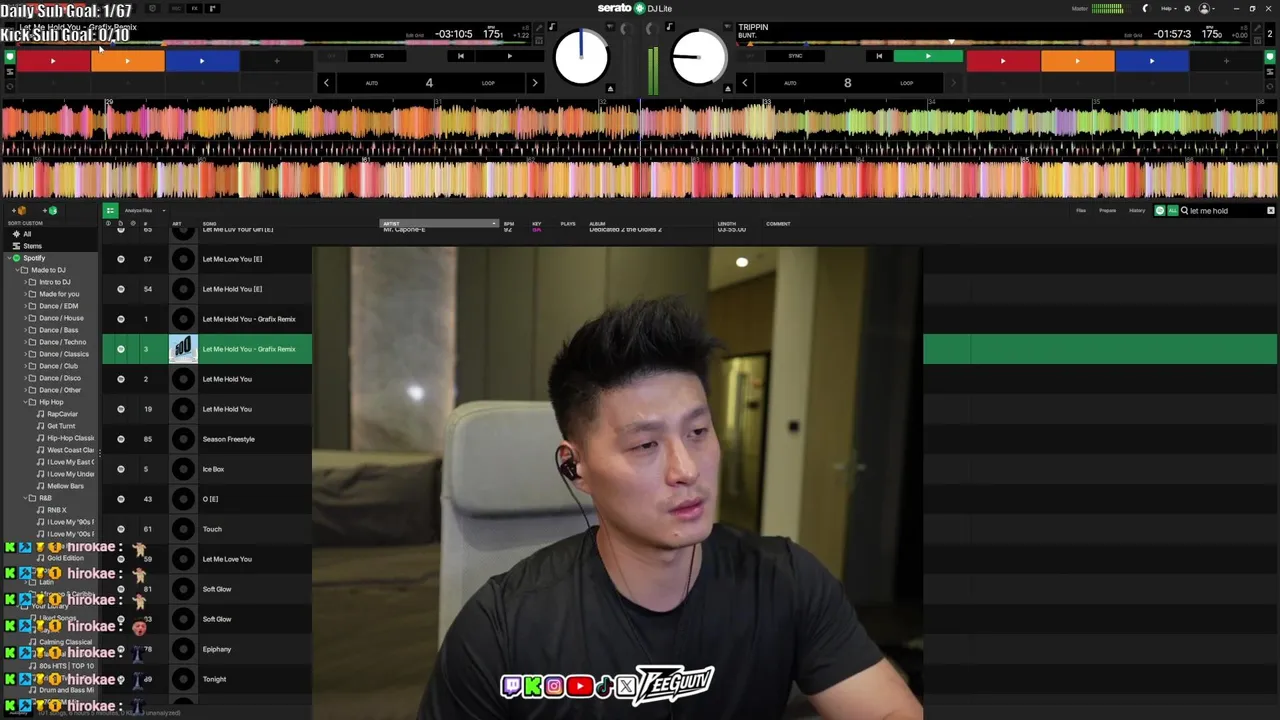Open the right deck key/note icon
The image size is (1280, 720).
pos(669,27)
